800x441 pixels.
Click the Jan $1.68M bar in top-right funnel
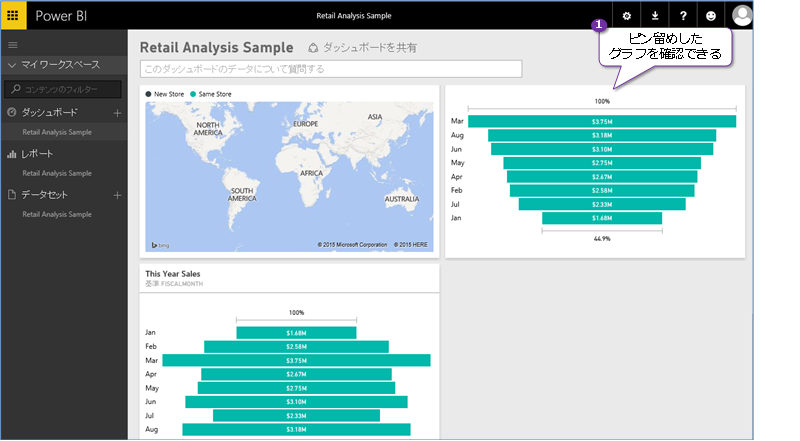tap(602, 218)
